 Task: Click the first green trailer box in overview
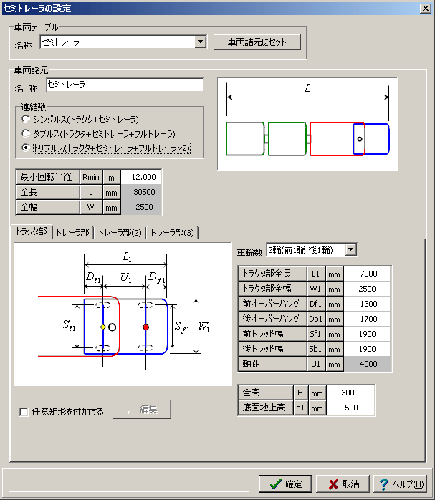click(245, 139)
